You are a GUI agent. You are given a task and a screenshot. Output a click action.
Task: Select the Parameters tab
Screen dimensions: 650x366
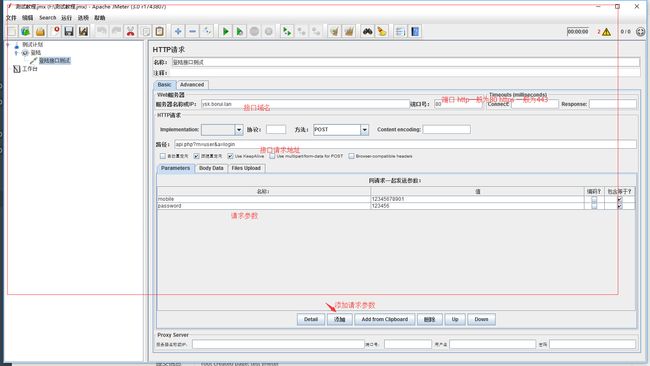click(175, 168)
